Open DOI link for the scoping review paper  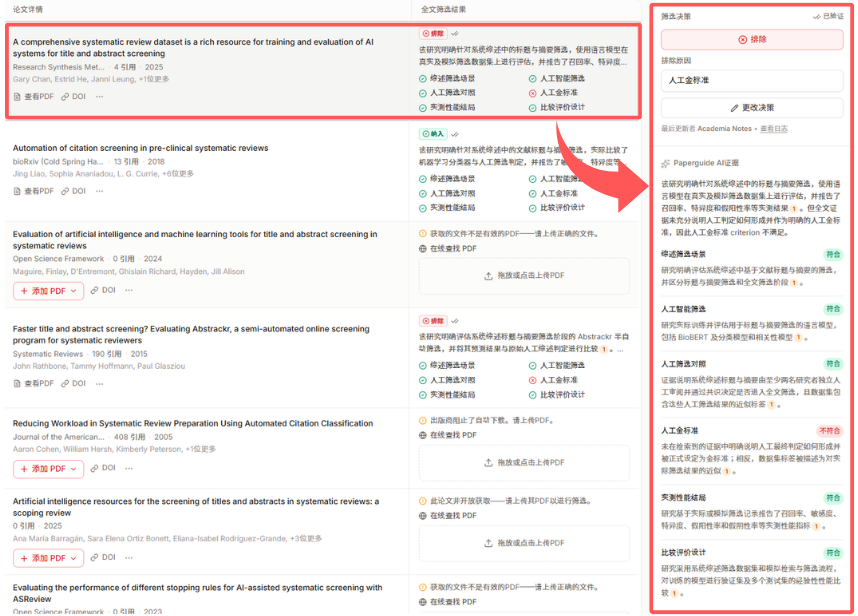(x=103, y=557)
